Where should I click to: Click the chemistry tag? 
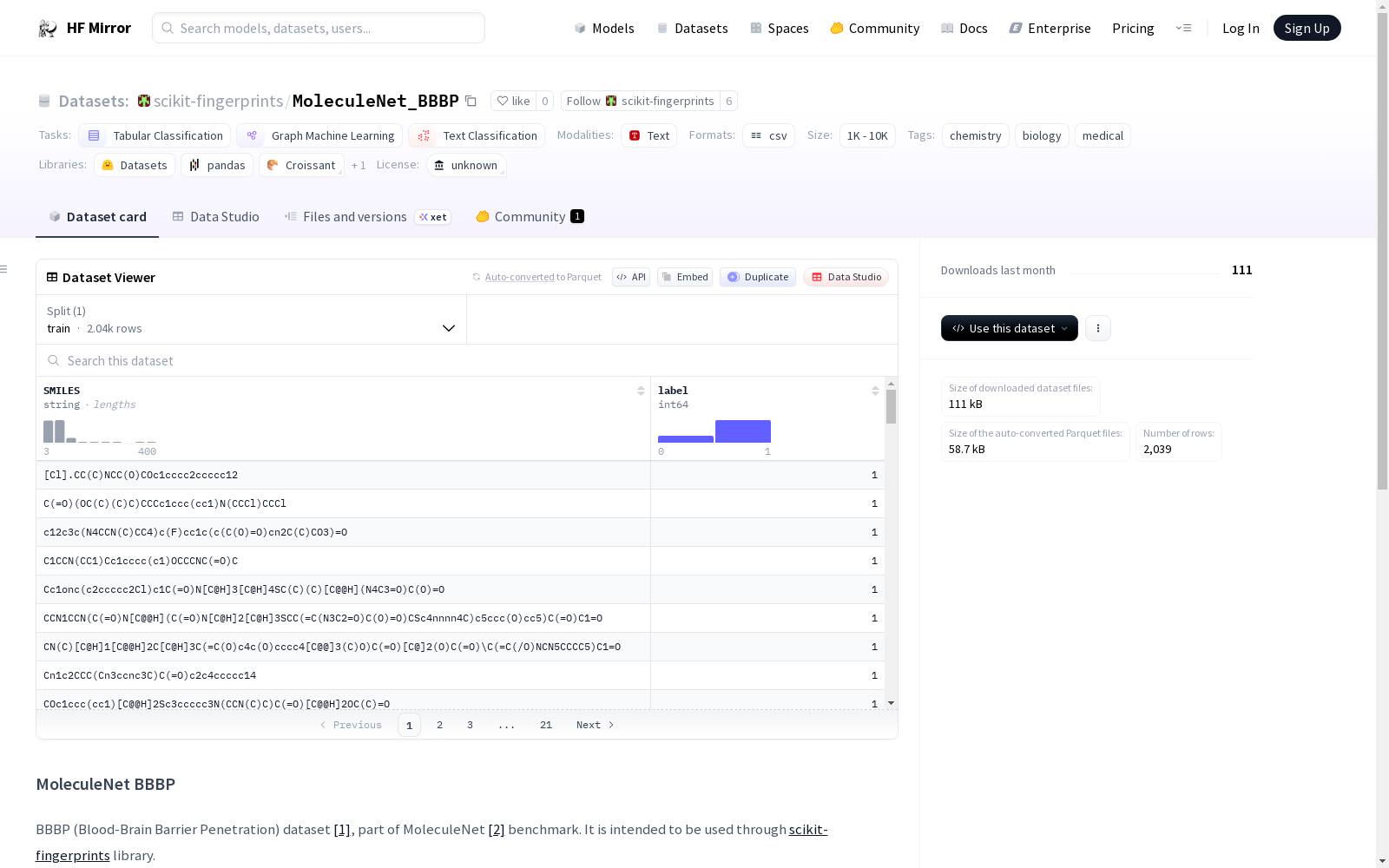tap(976, 135)
